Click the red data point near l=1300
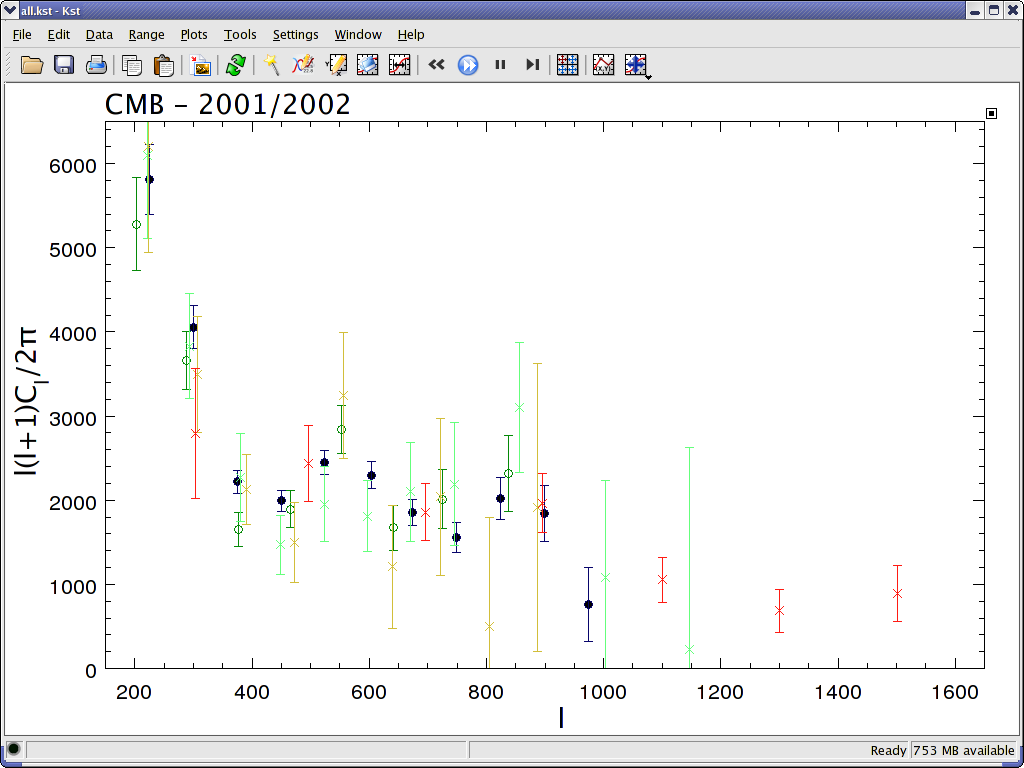This screenshot has height=768, width=1024. tap(779, 611)
